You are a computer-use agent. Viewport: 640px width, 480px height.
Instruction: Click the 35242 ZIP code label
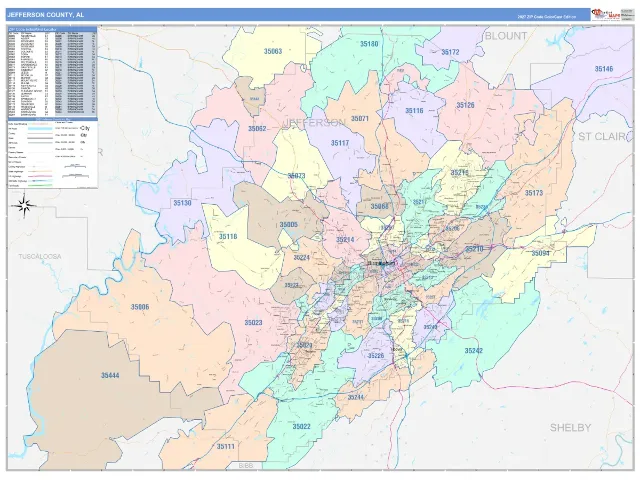[473, 351]
